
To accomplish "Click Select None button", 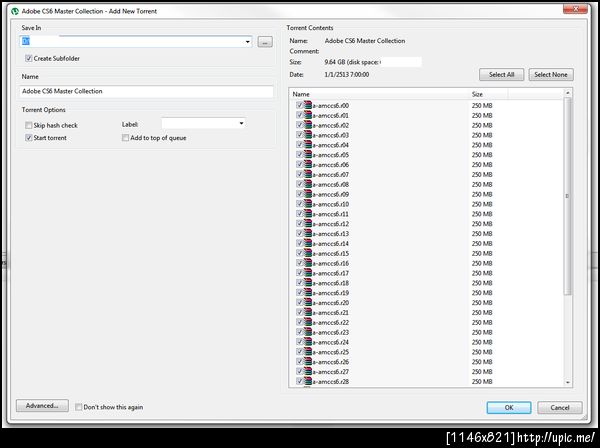I will tap(551, 75).
